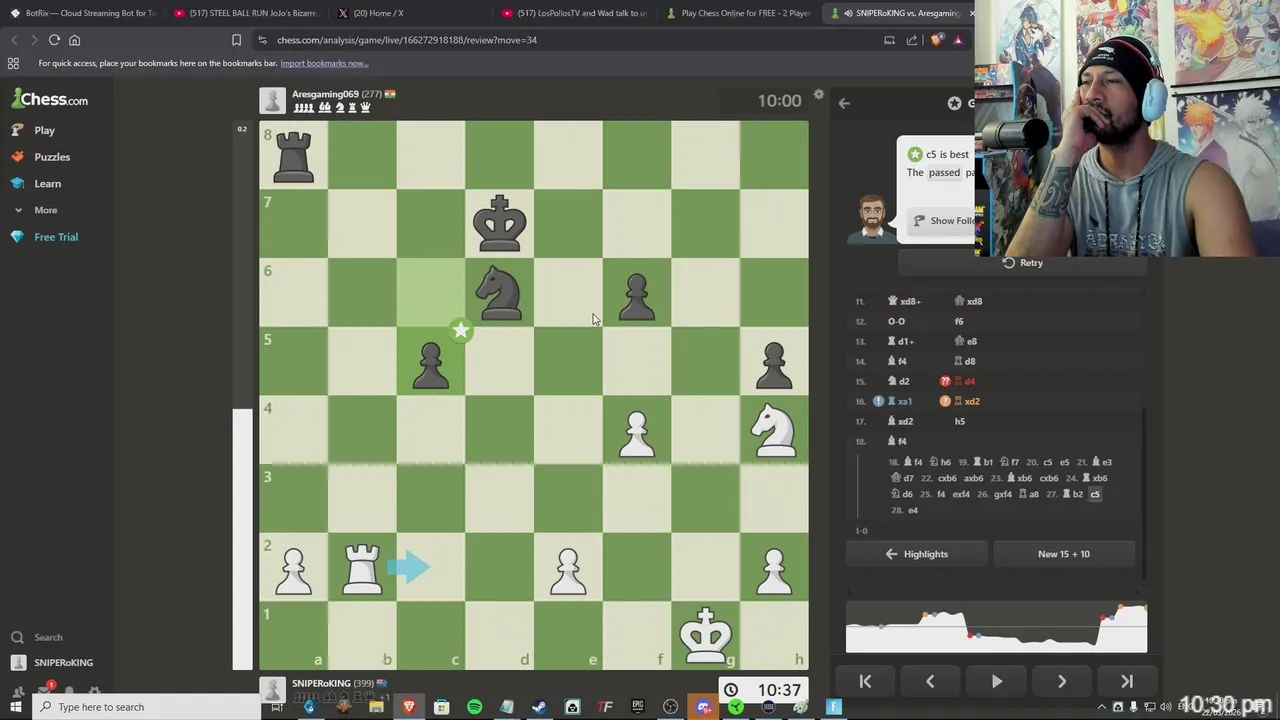This screenshot has width=1280, height=720.
Task: Reload the page in the browser
Action: [54, 40]
